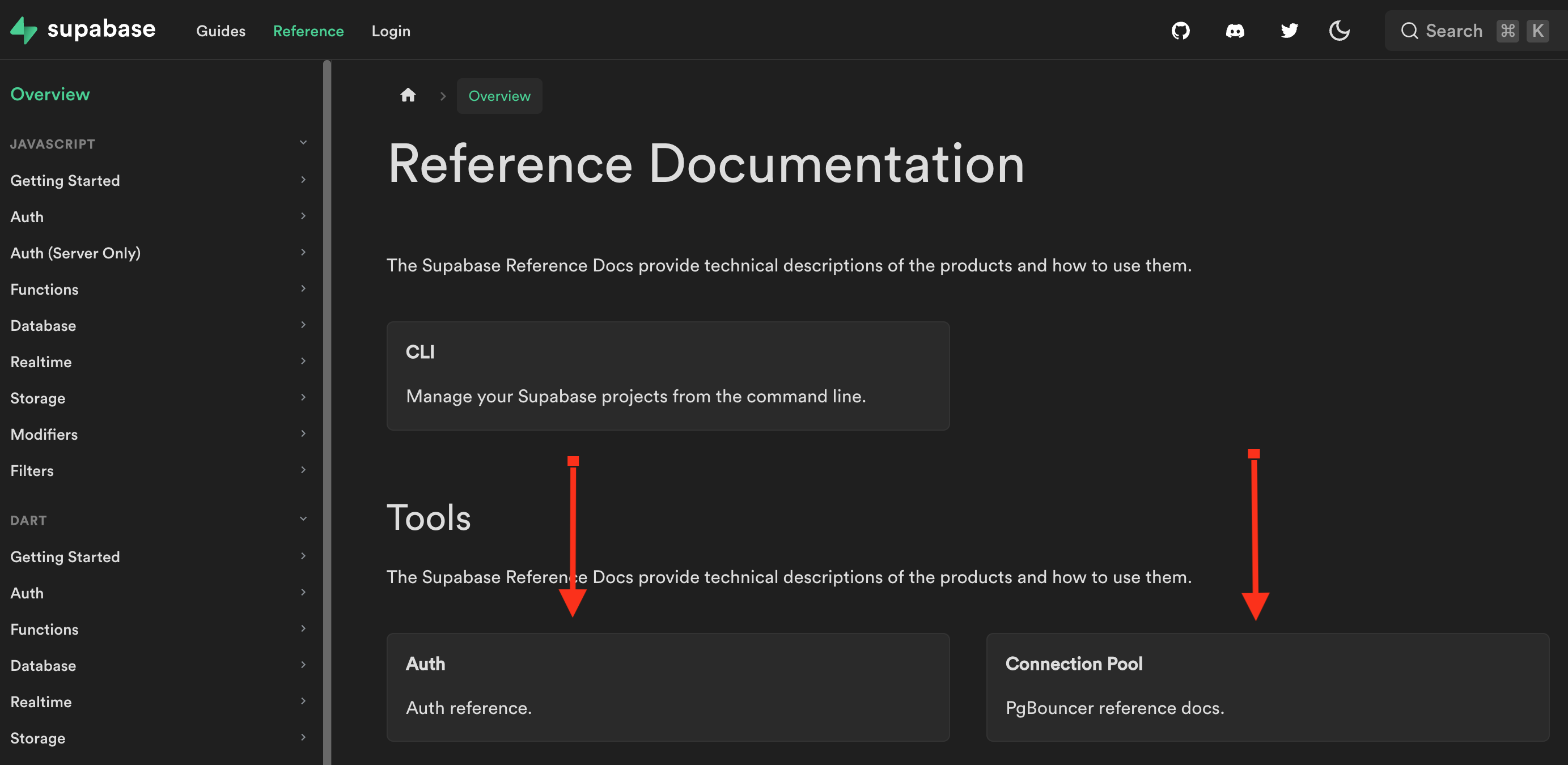The image size is (1568, 765).
Task: Select Overview in the sidebar
Action: tap(50, 94)
